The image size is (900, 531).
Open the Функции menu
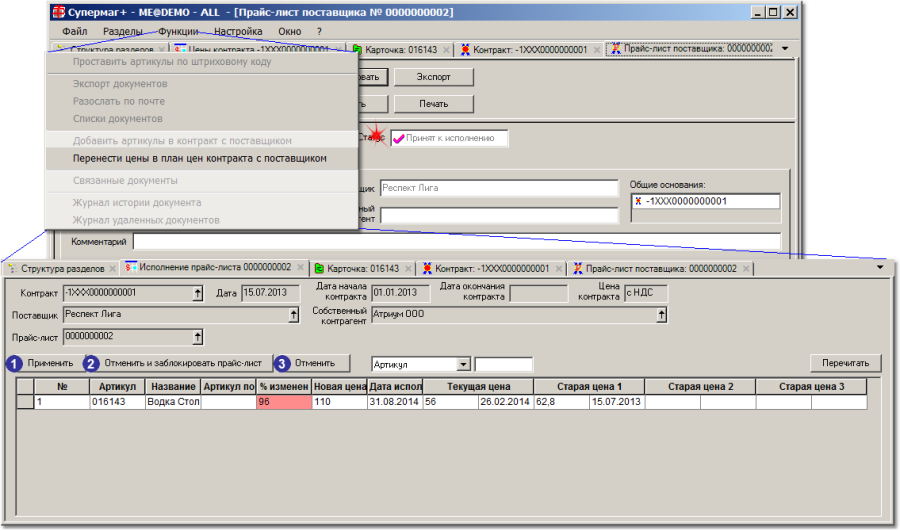point(178,31)
